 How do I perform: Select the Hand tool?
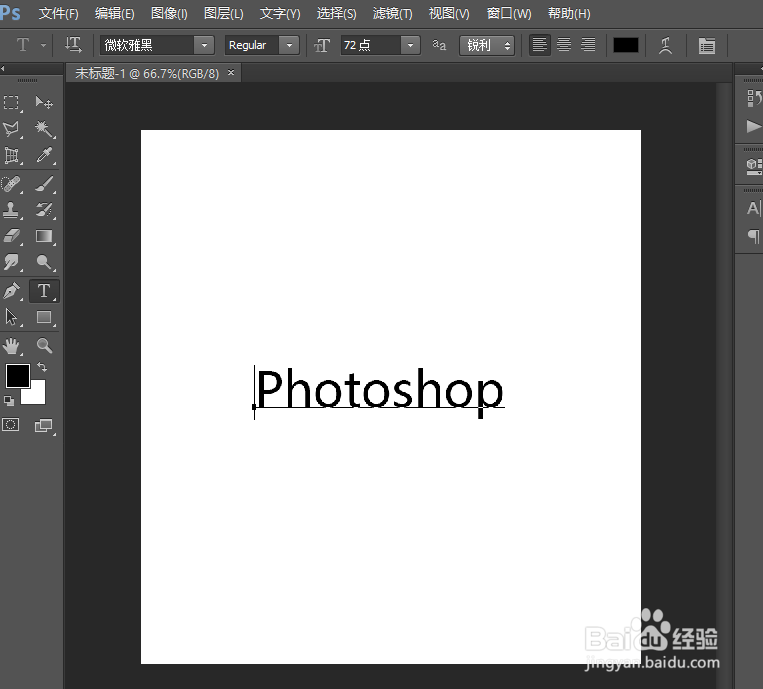pos(11,346)
